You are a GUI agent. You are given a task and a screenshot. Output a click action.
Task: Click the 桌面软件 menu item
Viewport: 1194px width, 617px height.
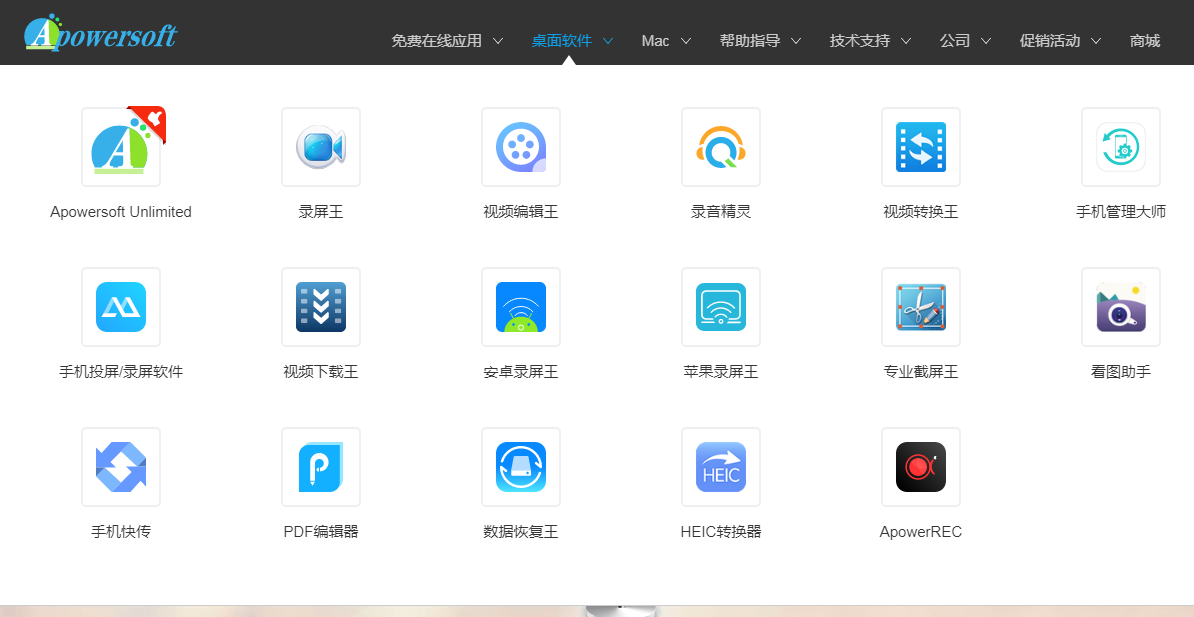[x=561, y=41]
